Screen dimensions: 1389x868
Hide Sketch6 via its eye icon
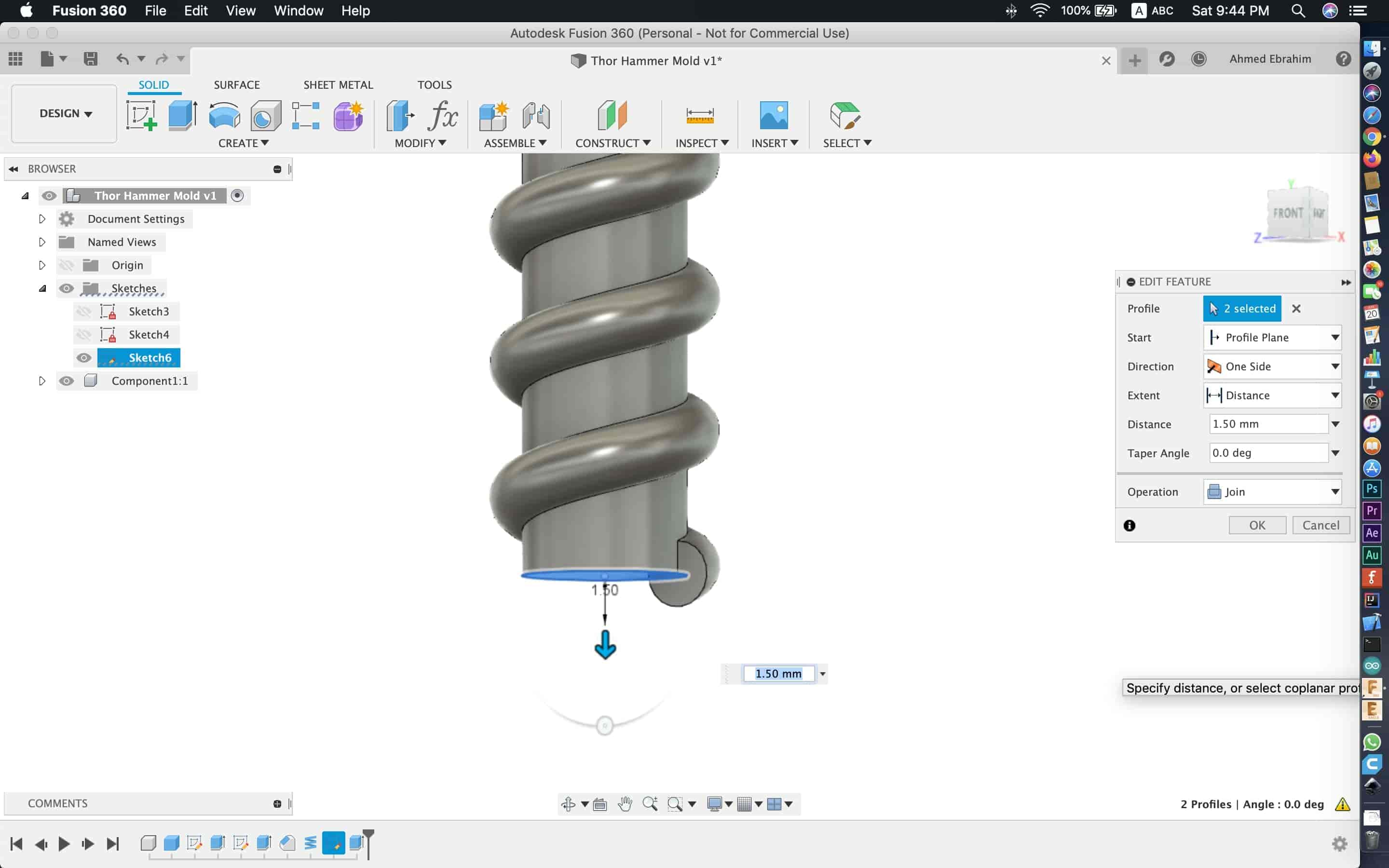[x=84, y=358]
